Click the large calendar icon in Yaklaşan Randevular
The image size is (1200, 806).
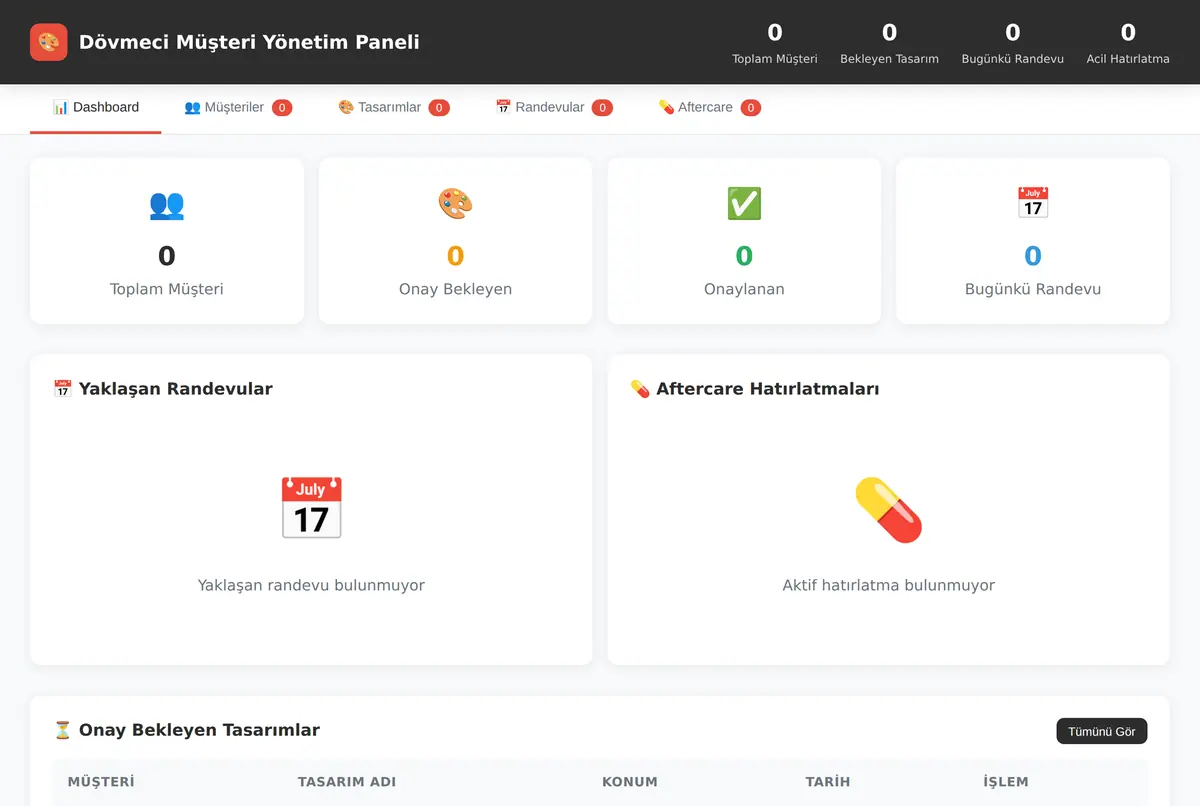[x=311, y=508]
